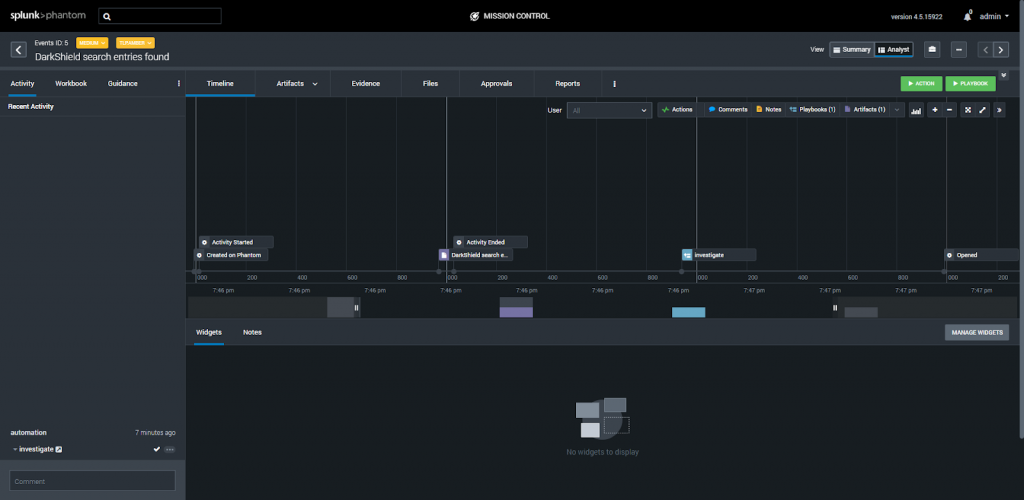Select the Evidence tab
This screenshot has width=1024, height=500.
pyautogui.click(x=366, y=84)
